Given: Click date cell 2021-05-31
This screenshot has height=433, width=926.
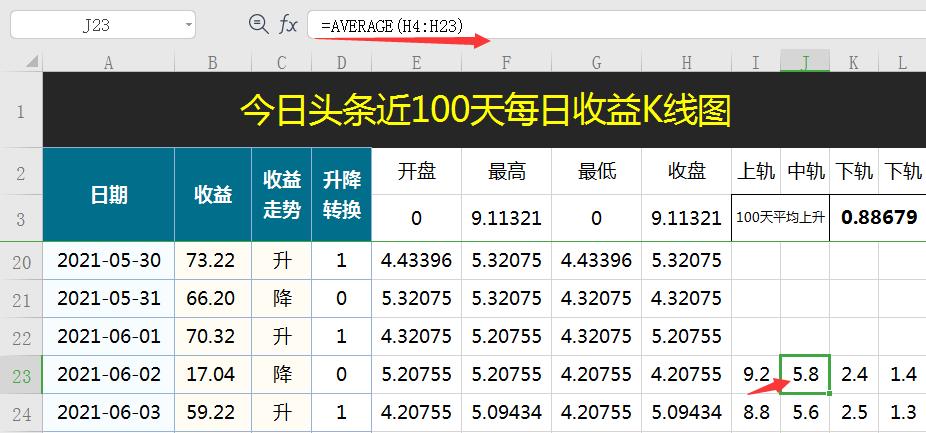Looking at the screenshot, I should [109, 299].
